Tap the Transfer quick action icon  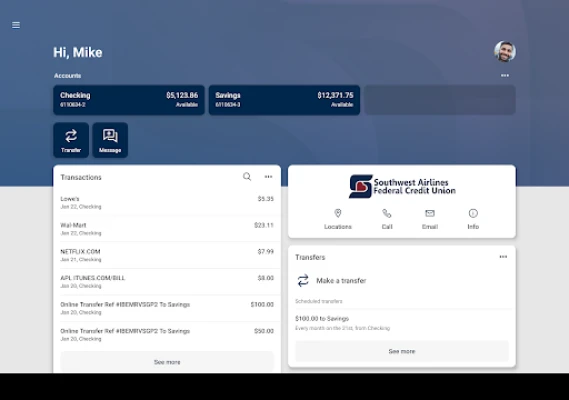point(71,140)
